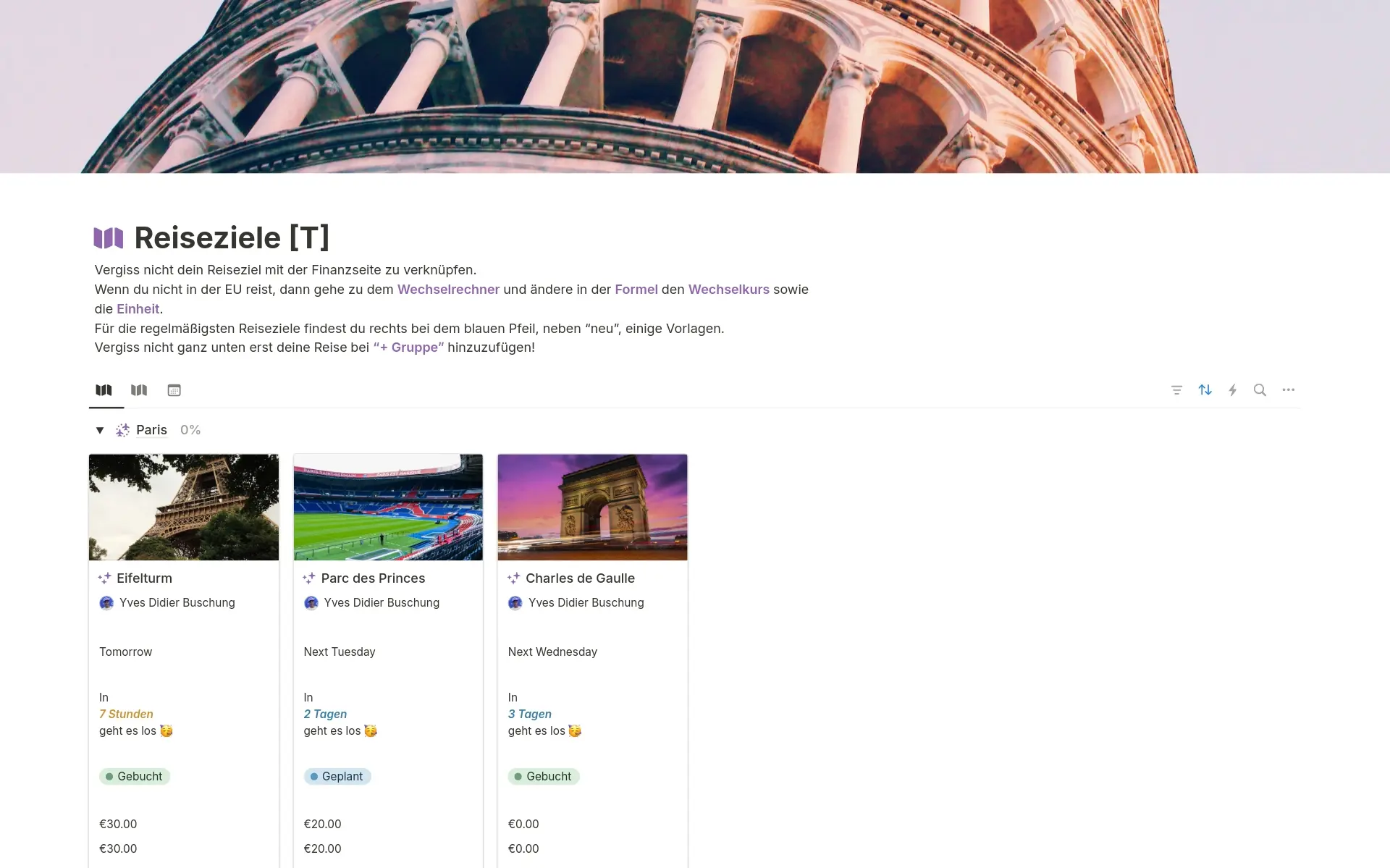1390x868 pixels.
Task: Open the Paris group page link
Action: click(x=151, y=430)
